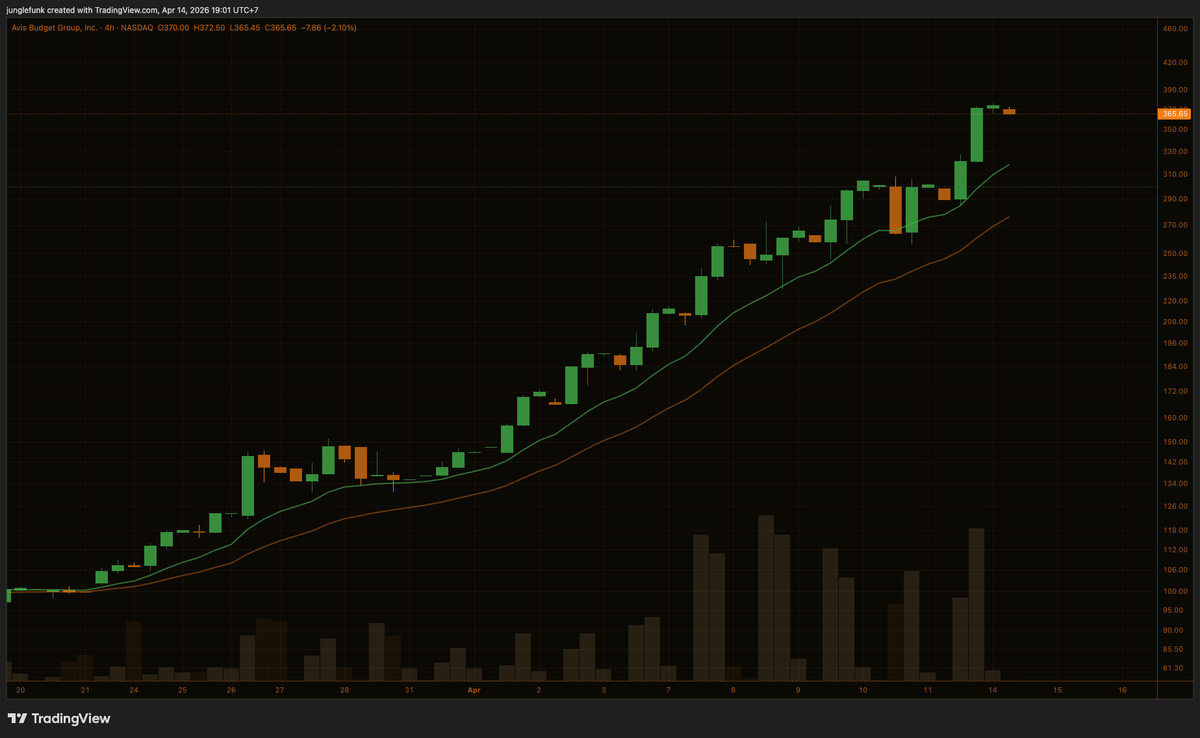This screenshot has height=738, width=1200.
Task: Click the 310.00 price axis label
Action: (x=1175, y=175)
